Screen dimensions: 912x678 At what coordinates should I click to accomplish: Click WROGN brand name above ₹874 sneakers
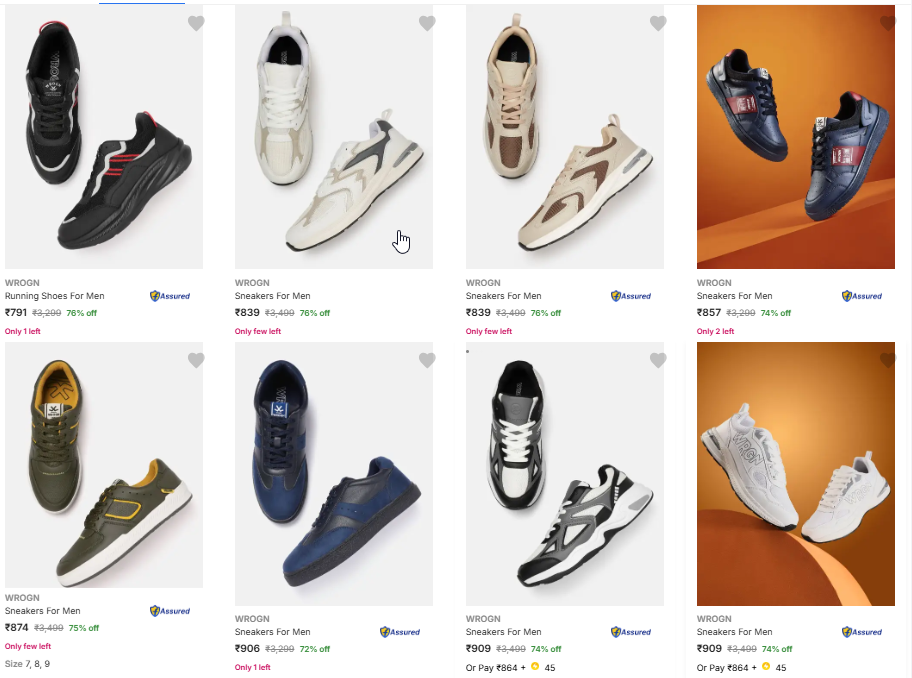click(23, 598)
